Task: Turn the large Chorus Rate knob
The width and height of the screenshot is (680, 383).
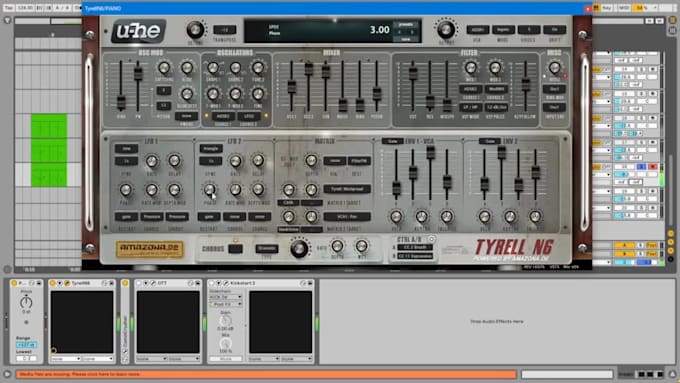Action: [299, 249]
